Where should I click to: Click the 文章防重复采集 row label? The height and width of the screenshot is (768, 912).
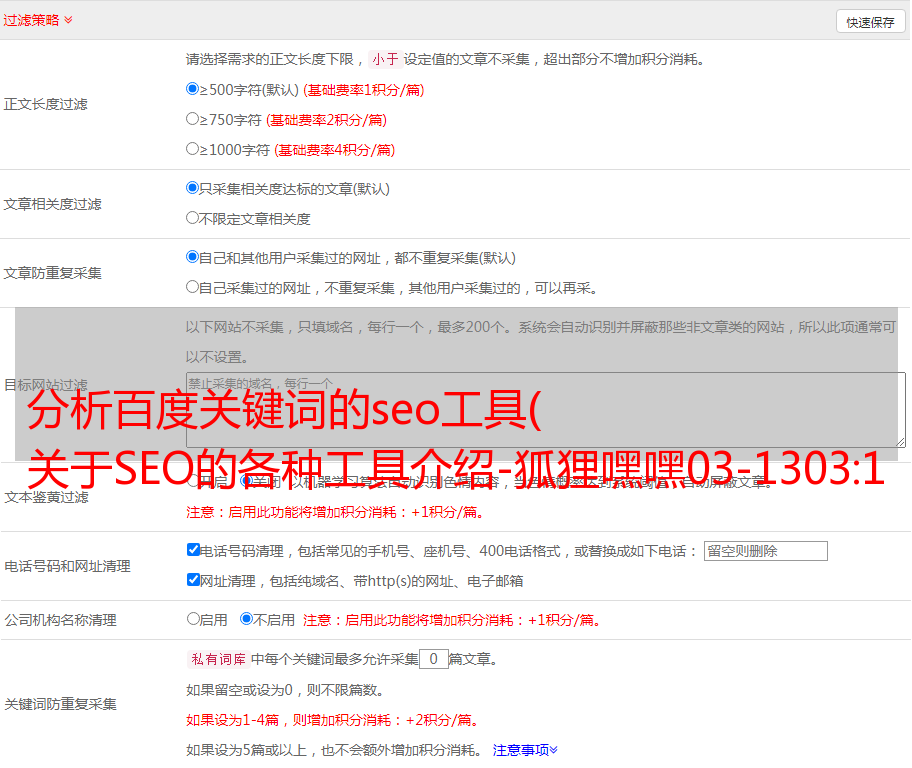[x=52, y=273]
